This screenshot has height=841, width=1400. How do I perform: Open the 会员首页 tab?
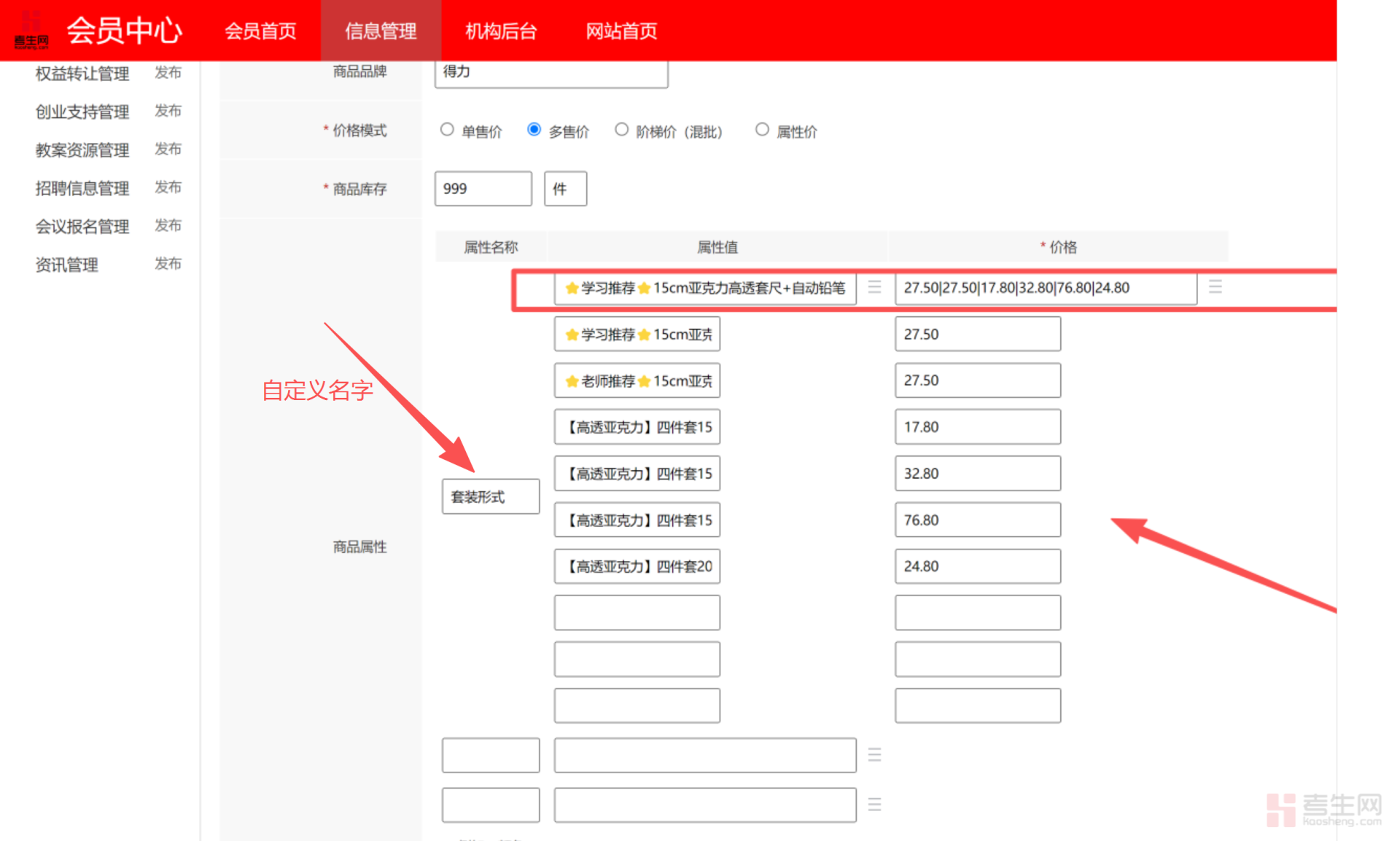(x=260, y=31)
